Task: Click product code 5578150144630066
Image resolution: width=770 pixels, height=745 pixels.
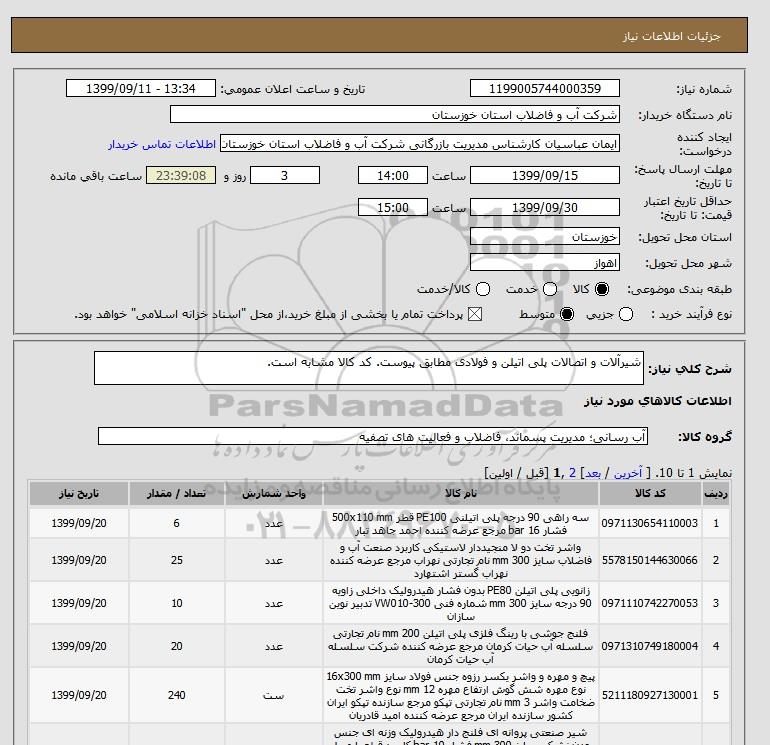Action: (650, 560)
